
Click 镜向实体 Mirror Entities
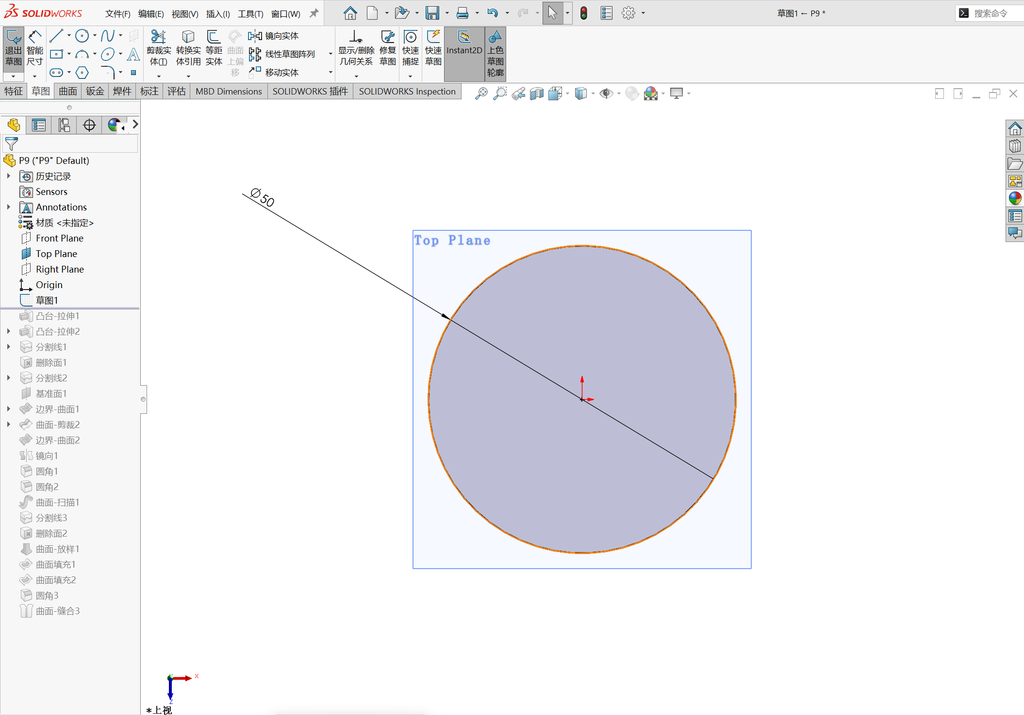click(x=274, y=36)
